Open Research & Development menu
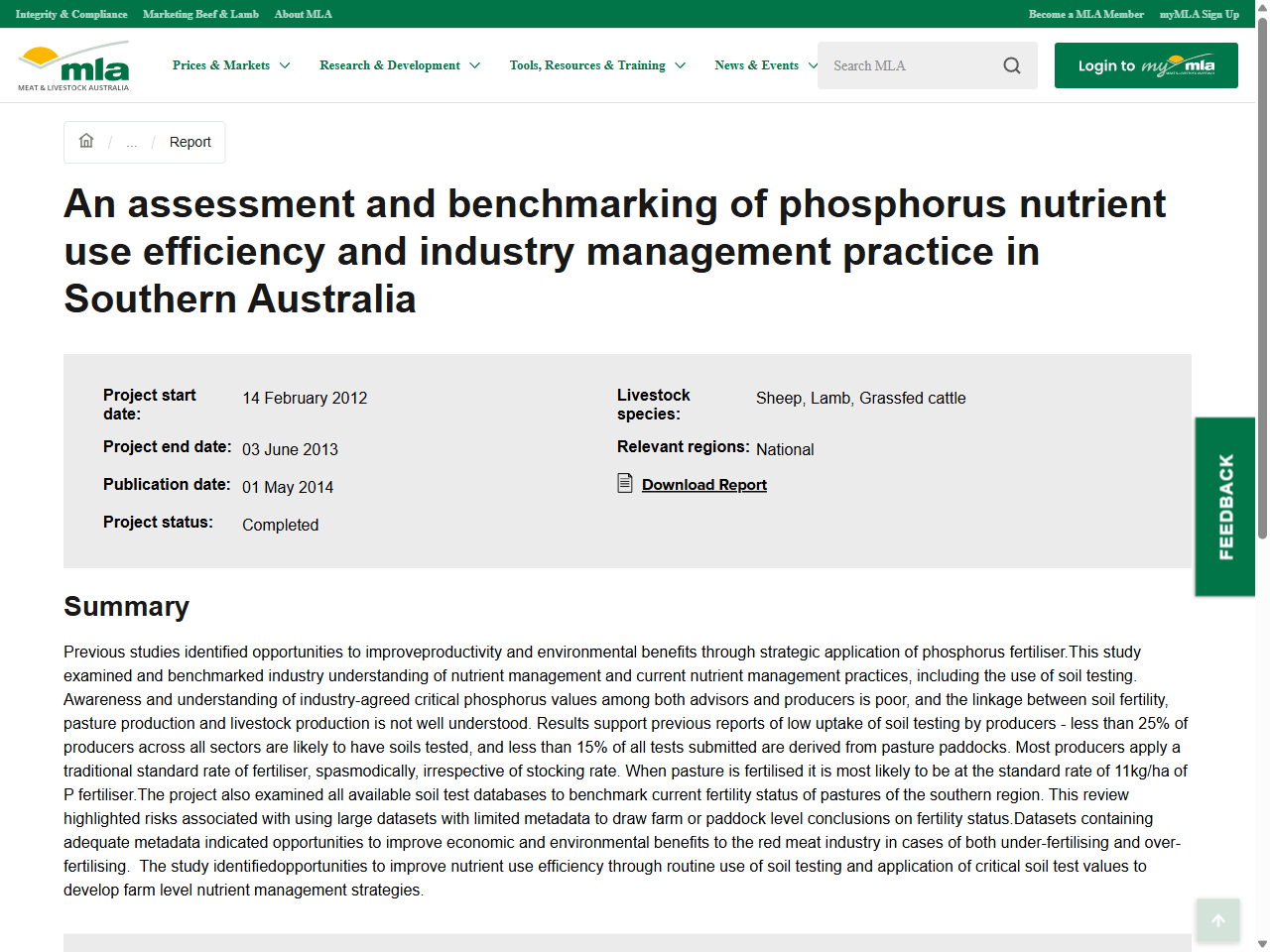Viewport: 1270px width, 952px height. tap(390, 65)
